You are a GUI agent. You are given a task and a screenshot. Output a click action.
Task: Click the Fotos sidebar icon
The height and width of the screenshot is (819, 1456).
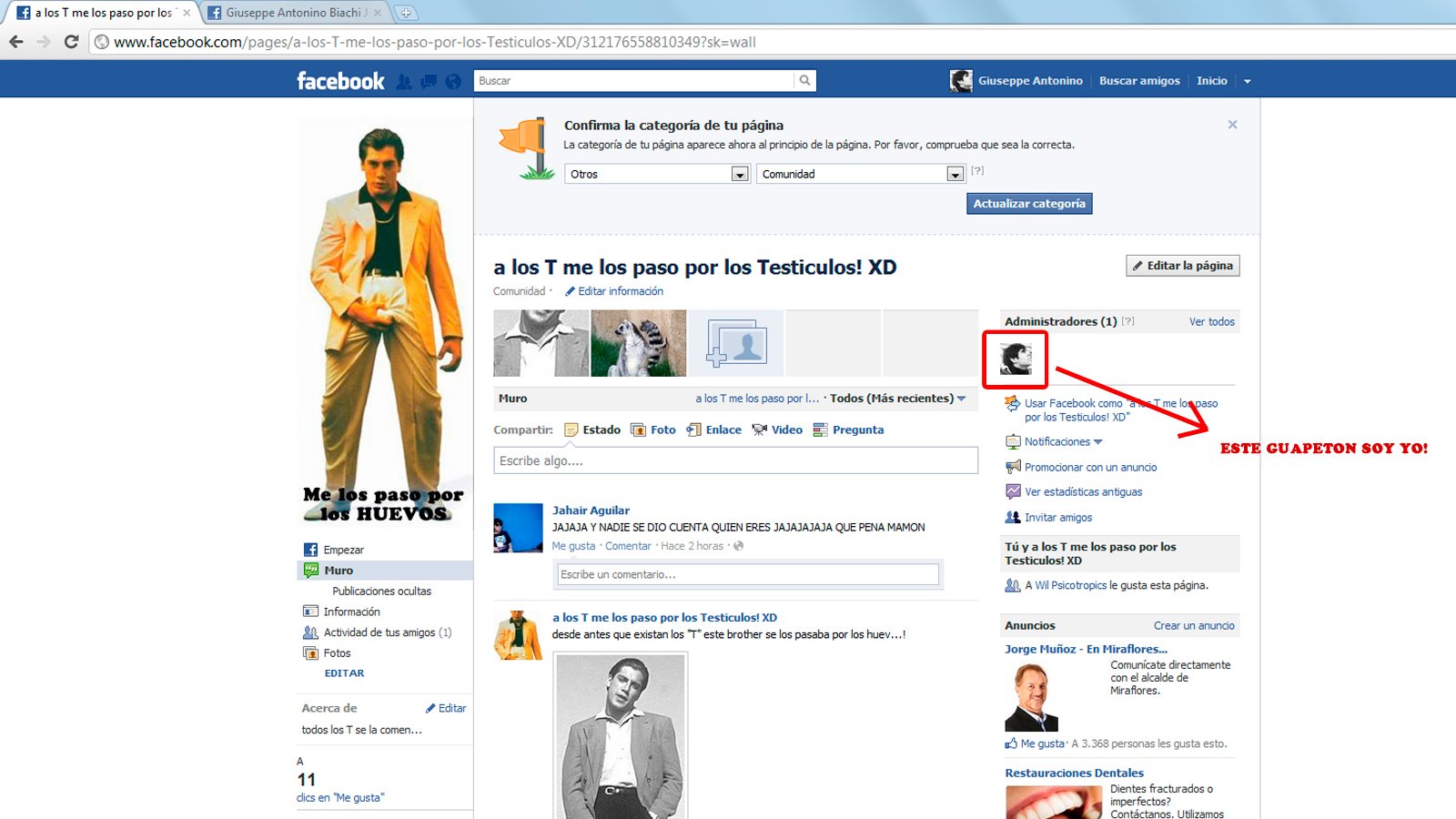(x=310, y=653)
